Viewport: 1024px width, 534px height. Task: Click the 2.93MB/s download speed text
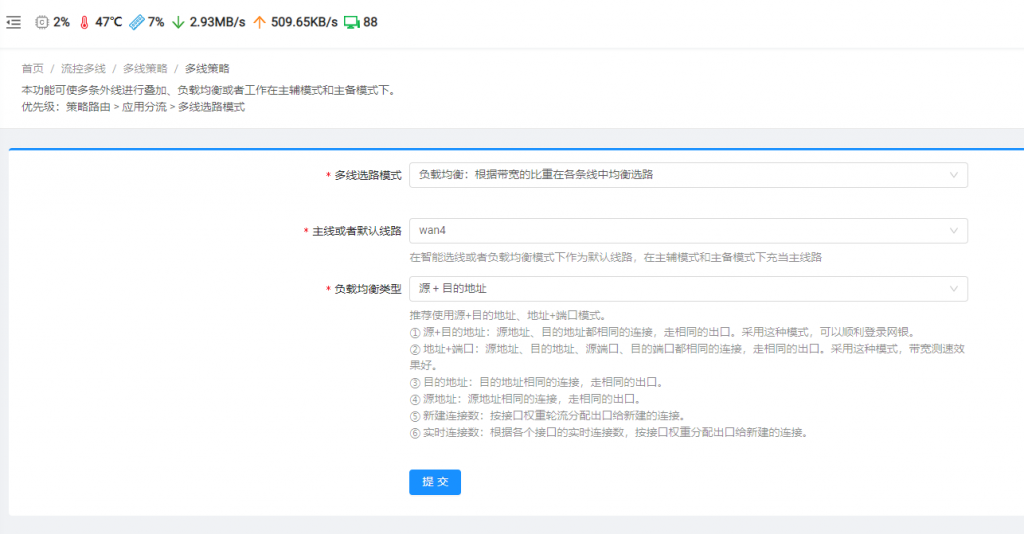tap(217, 21)
